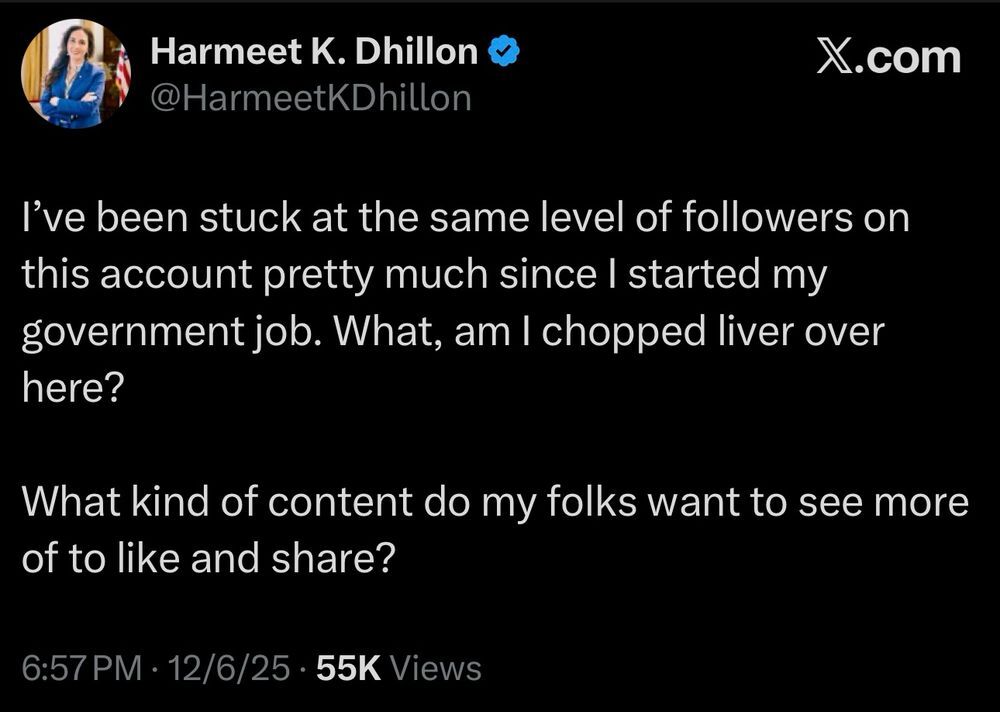Click the X.com watermark text
Viewport: 1000px width, 712px height.
[x=888, y=57]
